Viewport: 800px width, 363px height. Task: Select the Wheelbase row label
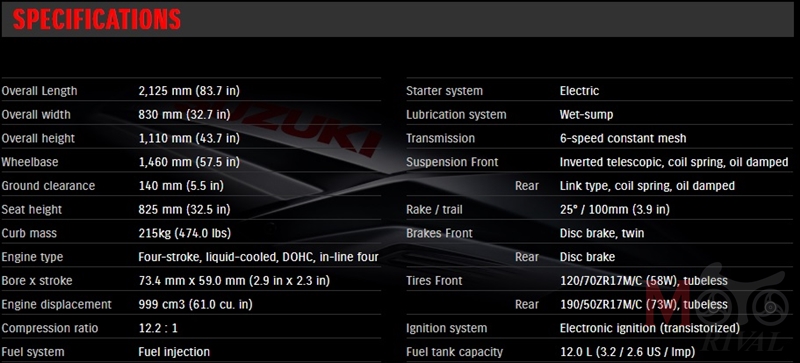point(30,162)
